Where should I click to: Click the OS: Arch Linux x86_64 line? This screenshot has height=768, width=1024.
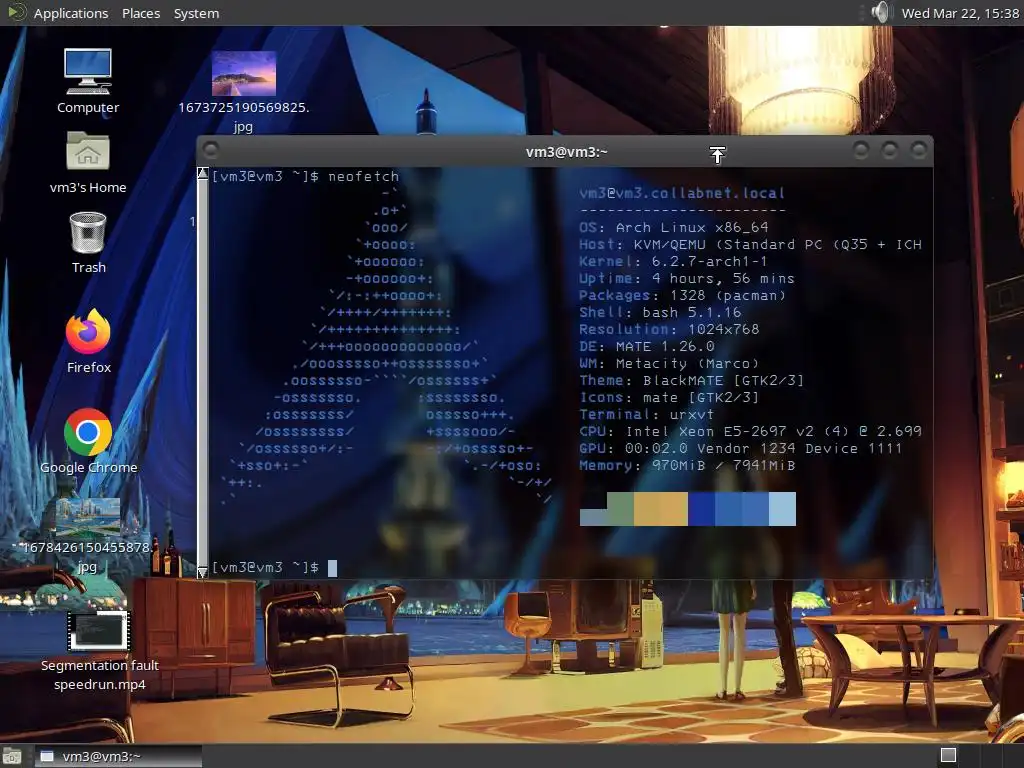point(673,227)
